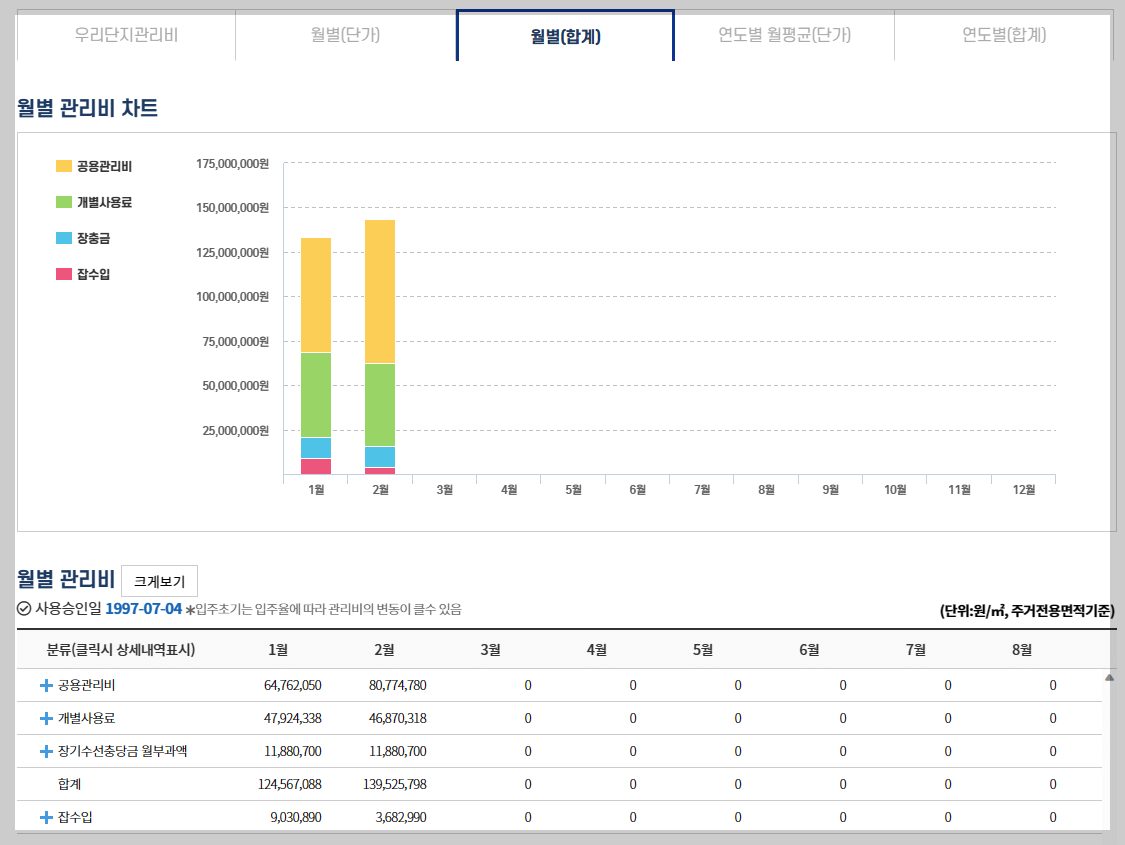Click the 사용승인일 date 1997-07-04

(x=143, y=609)
